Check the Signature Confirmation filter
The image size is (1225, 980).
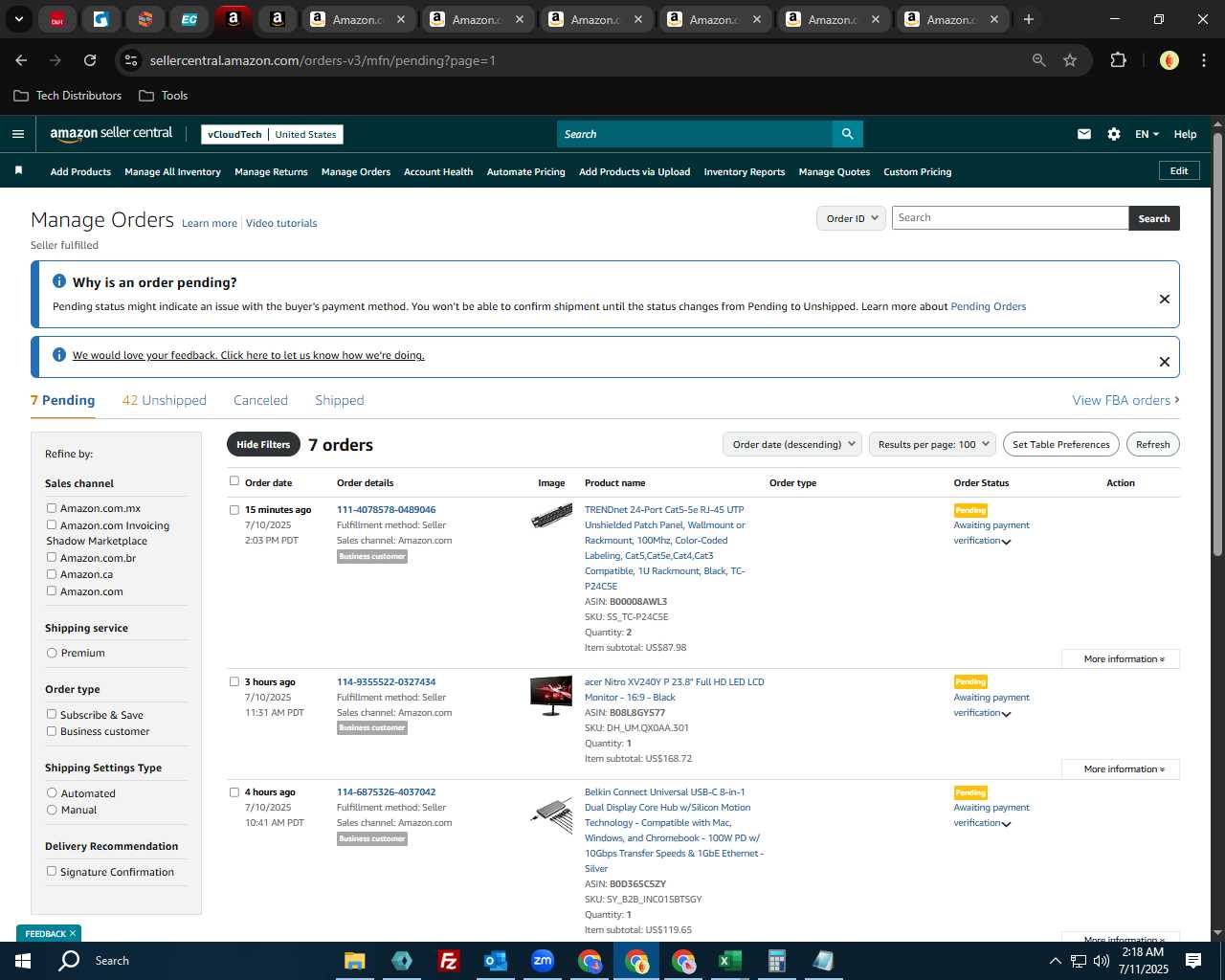(x=52, y=871)
